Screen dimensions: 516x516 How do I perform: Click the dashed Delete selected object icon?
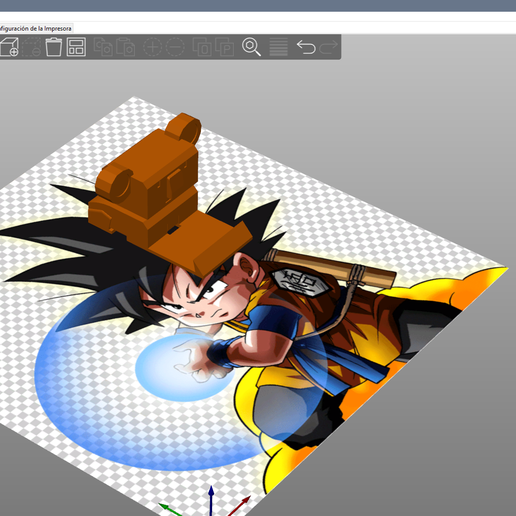[x=32, y=47]
